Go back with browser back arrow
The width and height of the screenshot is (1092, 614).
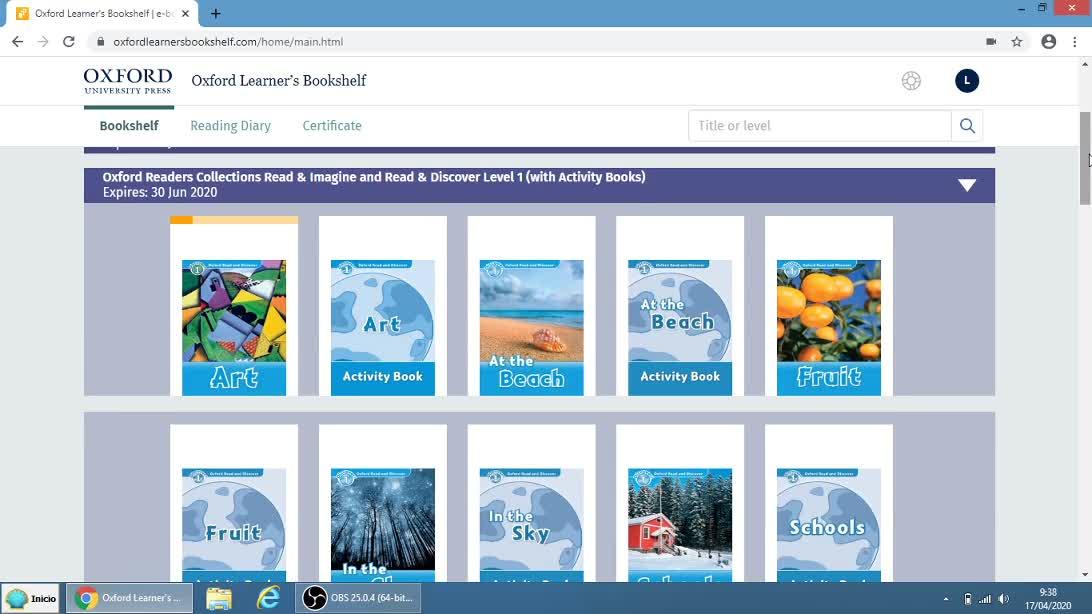(x=17, y=42)
